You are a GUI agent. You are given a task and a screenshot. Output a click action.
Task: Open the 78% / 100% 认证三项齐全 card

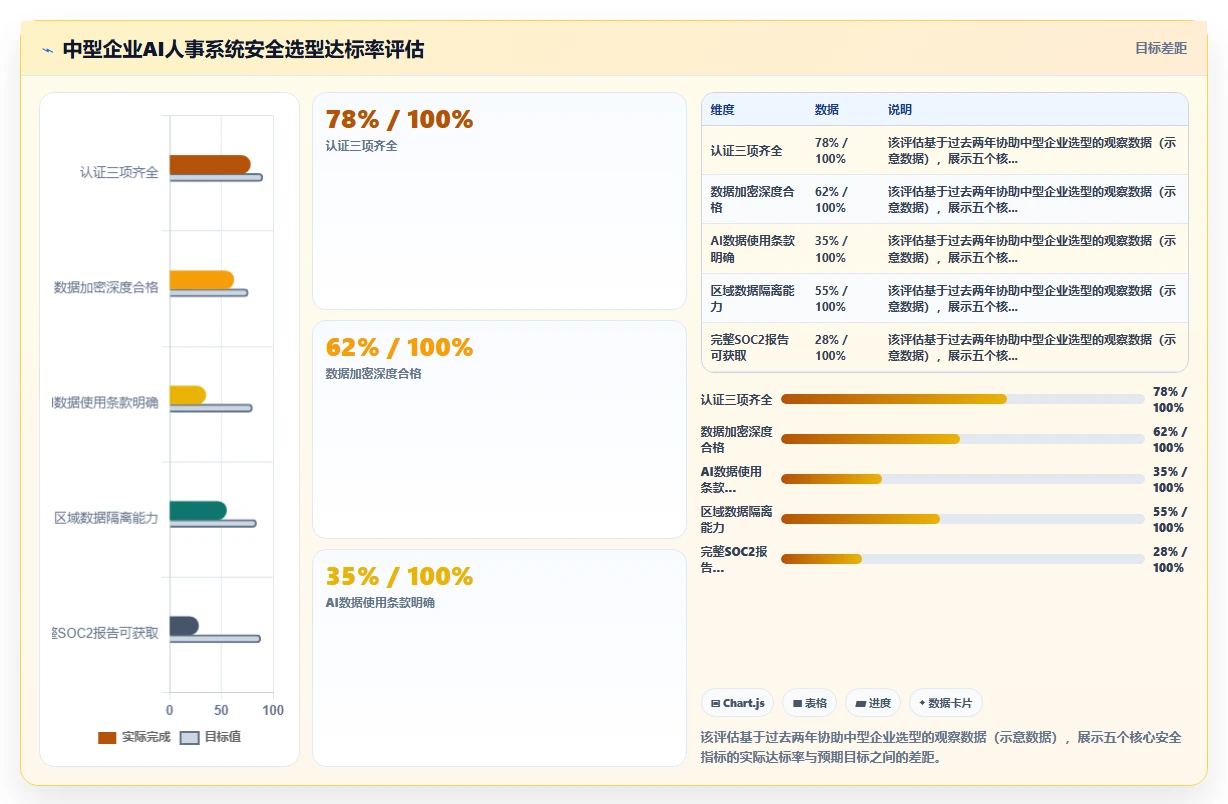[500, 201]
